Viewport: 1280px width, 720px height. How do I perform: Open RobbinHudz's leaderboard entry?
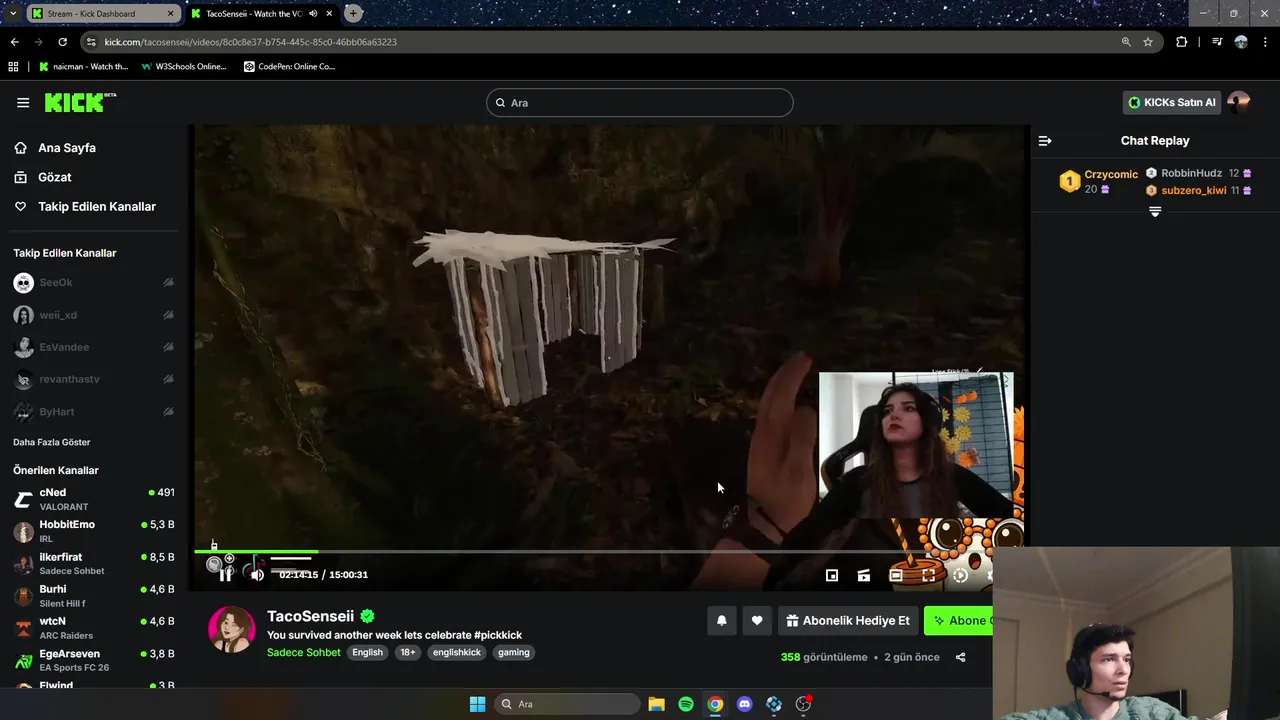pyautogui.click(x=1198, y=173)
